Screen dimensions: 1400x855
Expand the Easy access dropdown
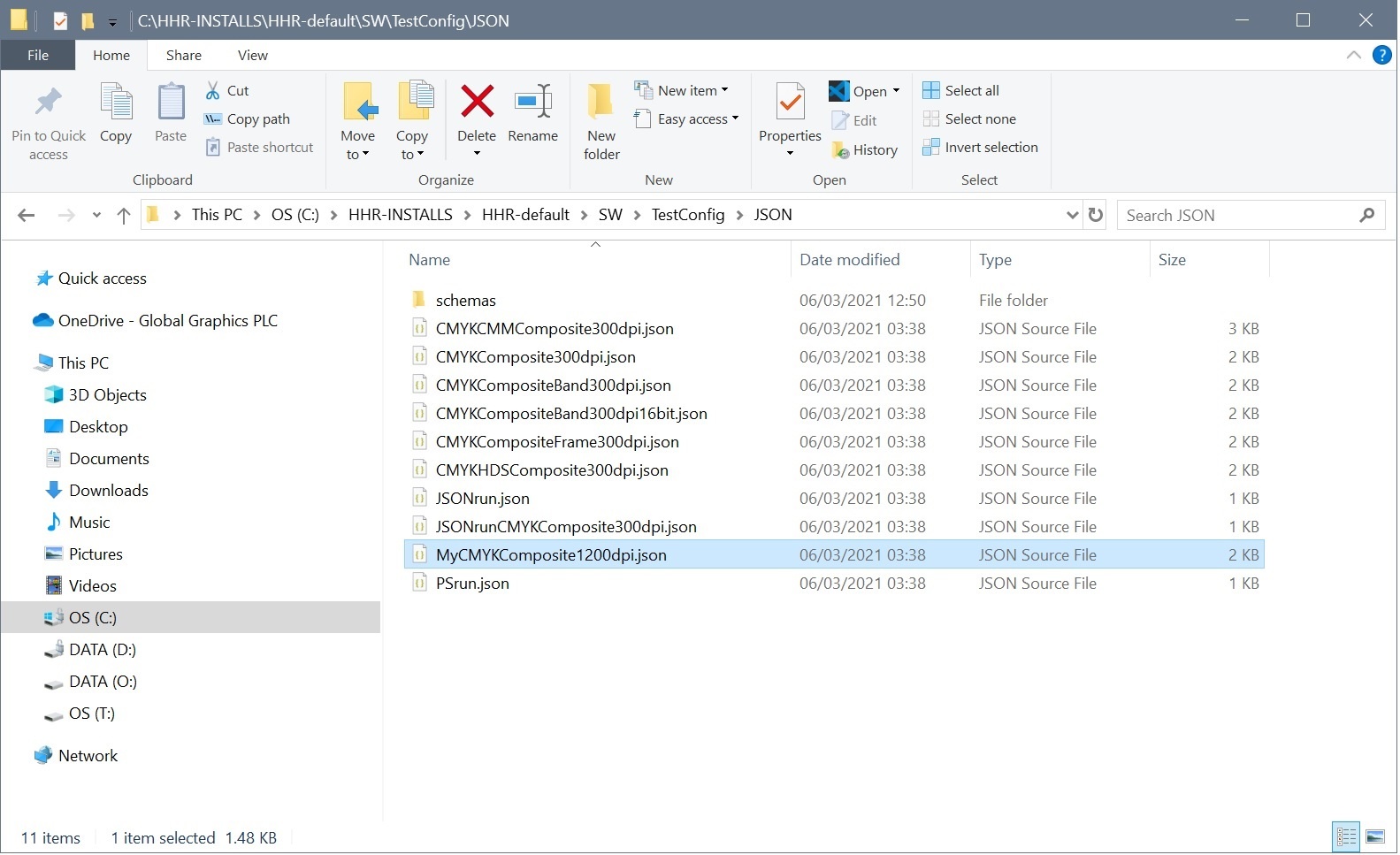coord(686,119)
